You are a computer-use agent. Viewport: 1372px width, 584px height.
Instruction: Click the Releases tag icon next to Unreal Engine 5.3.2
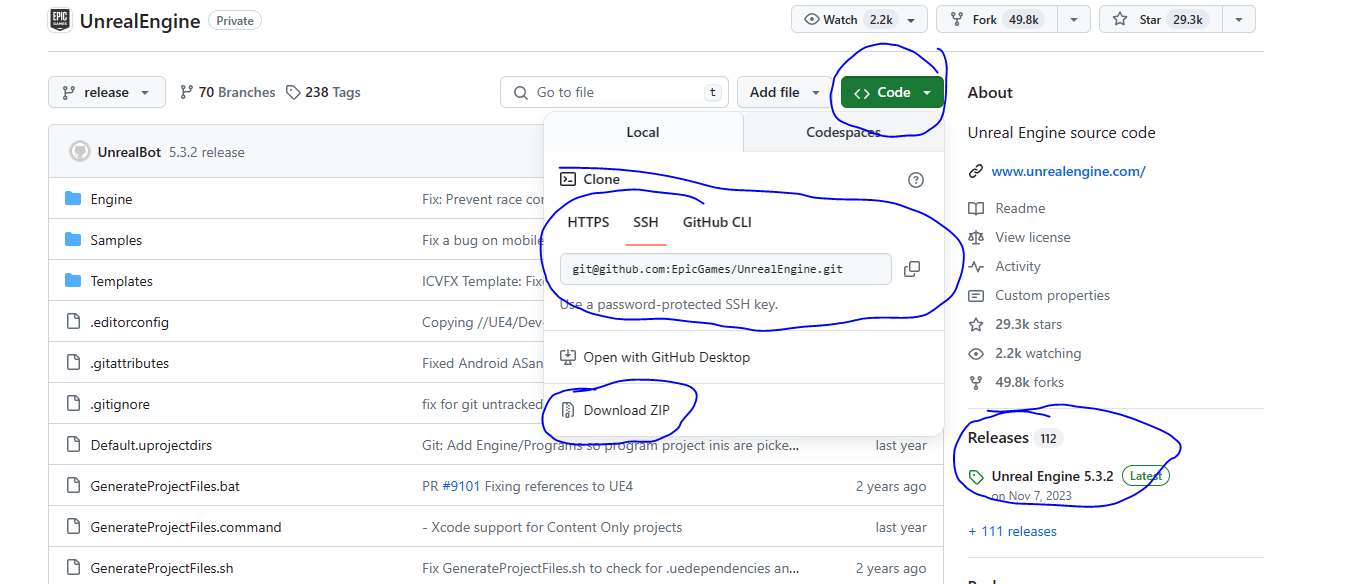pos(976,477)
